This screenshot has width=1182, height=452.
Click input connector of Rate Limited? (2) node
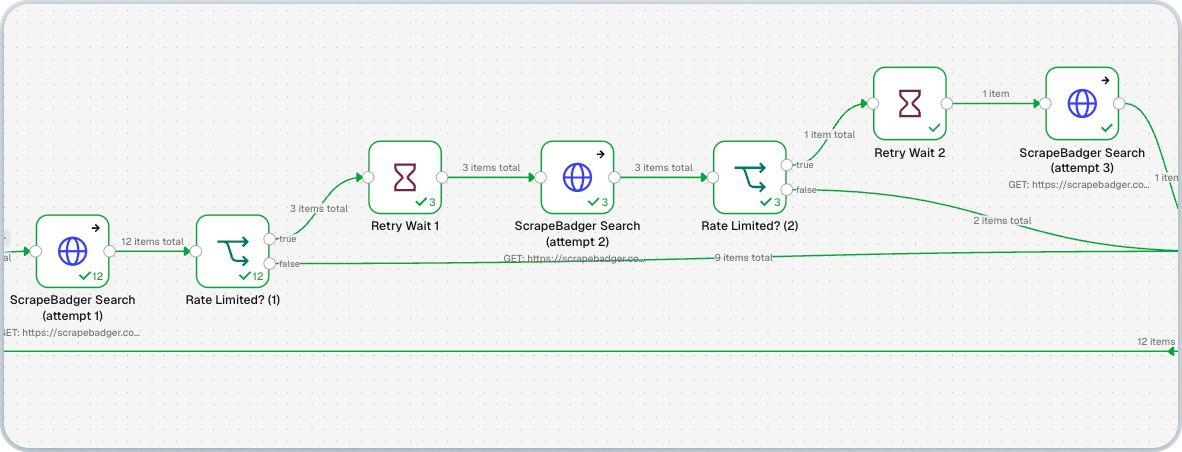pyautogui.click(x=713, y=177)
